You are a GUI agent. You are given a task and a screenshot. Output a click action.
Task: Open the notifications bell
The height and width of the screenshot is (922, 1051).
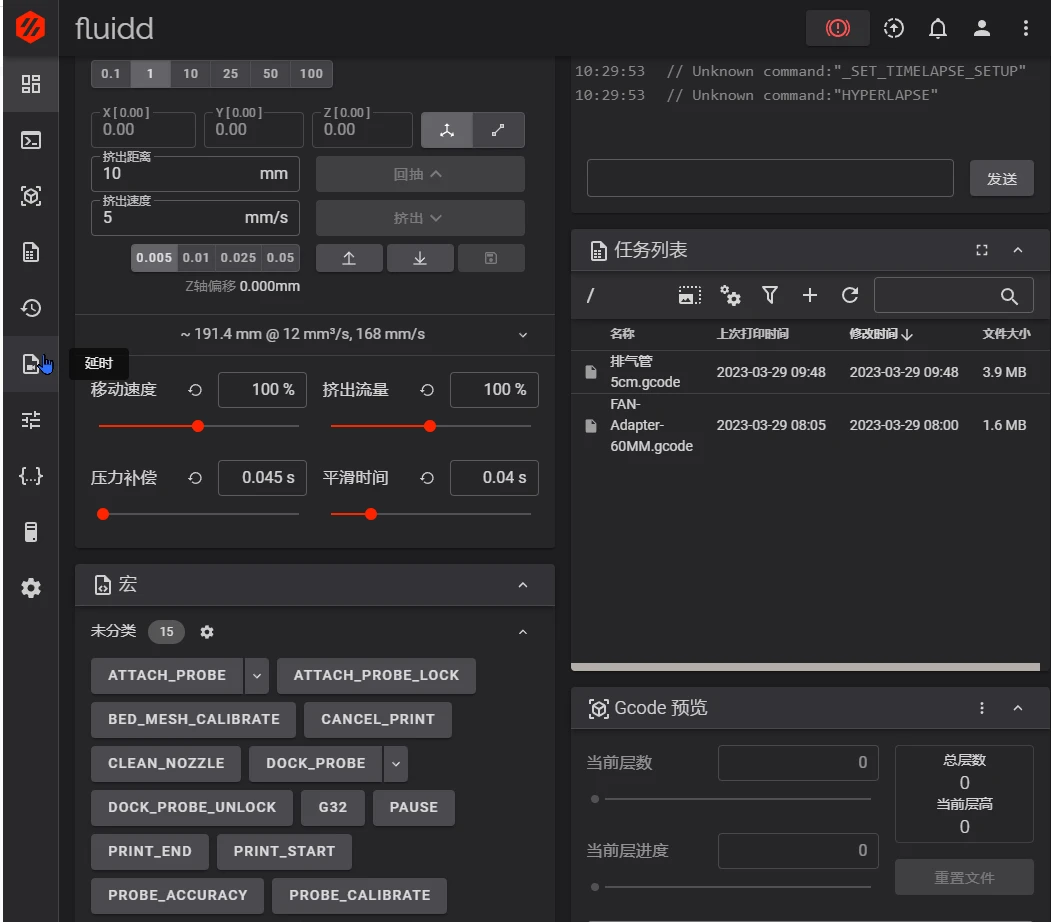[938, 28]
